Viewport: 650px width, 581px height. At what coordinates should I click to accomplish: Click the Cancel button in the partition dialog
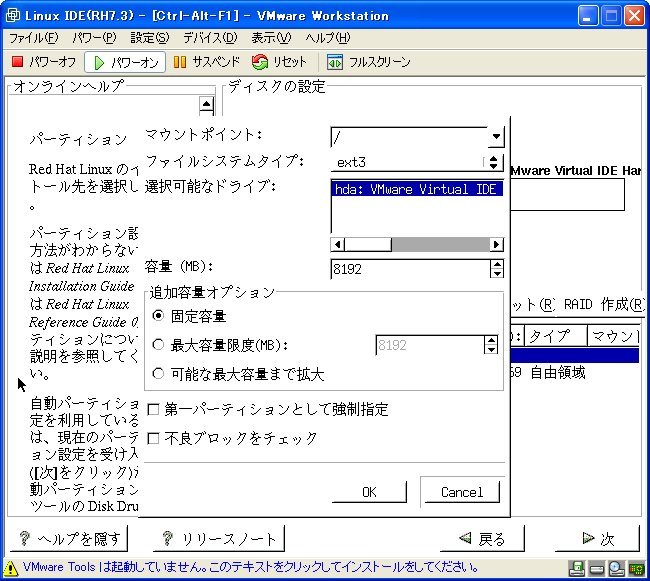(x=462, y=492)
